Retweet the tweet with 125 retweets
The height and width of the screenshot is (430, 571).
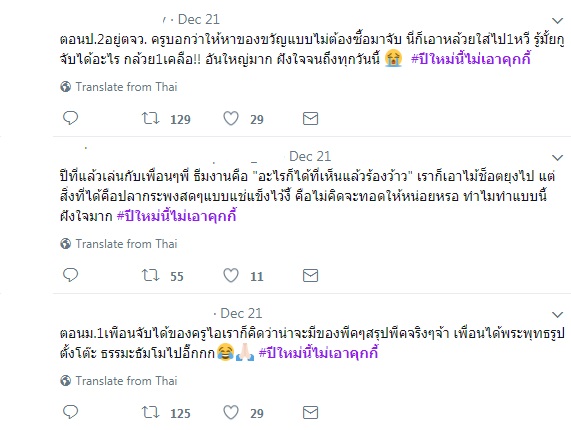click(150, 412)
